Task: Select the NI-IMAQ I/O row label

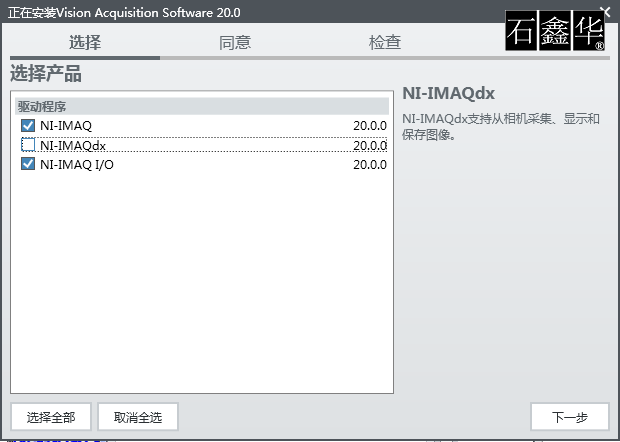Action: tap(77, 164)
